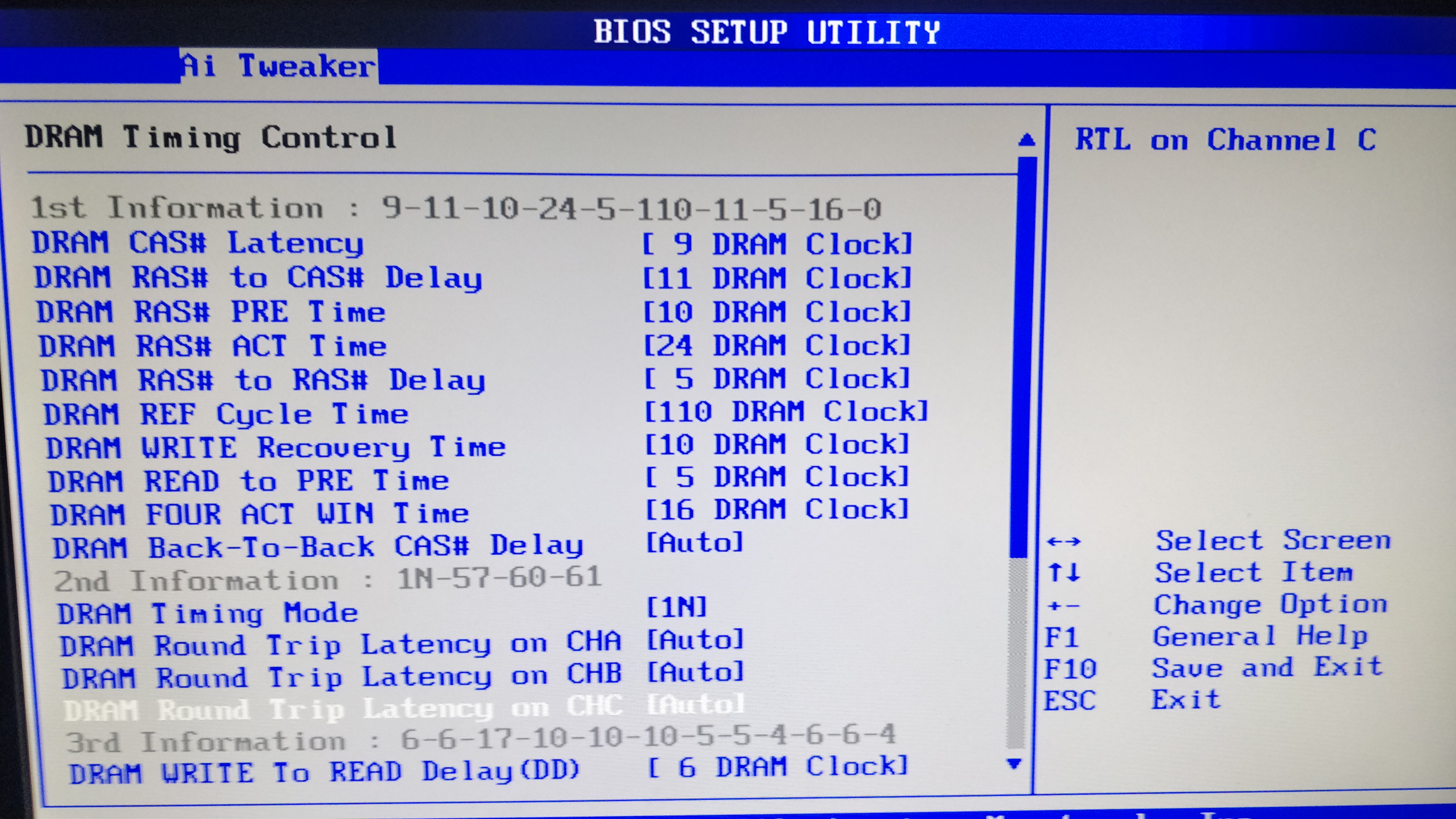Change DRAM CAS# Latency value
Viewport: 1456px width, 819px height.
[777, 244]
